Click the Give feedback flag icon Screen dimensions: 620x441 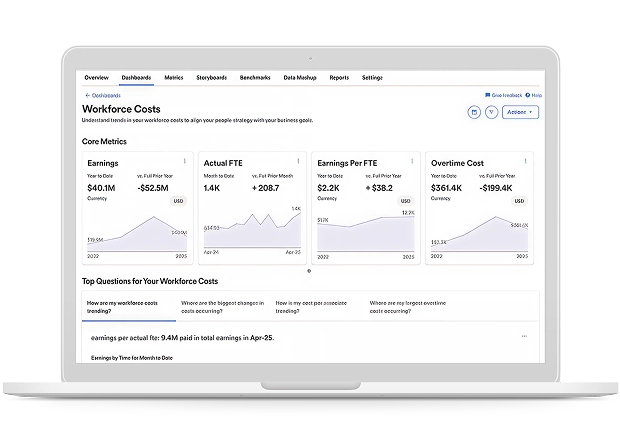coord(488,95)
